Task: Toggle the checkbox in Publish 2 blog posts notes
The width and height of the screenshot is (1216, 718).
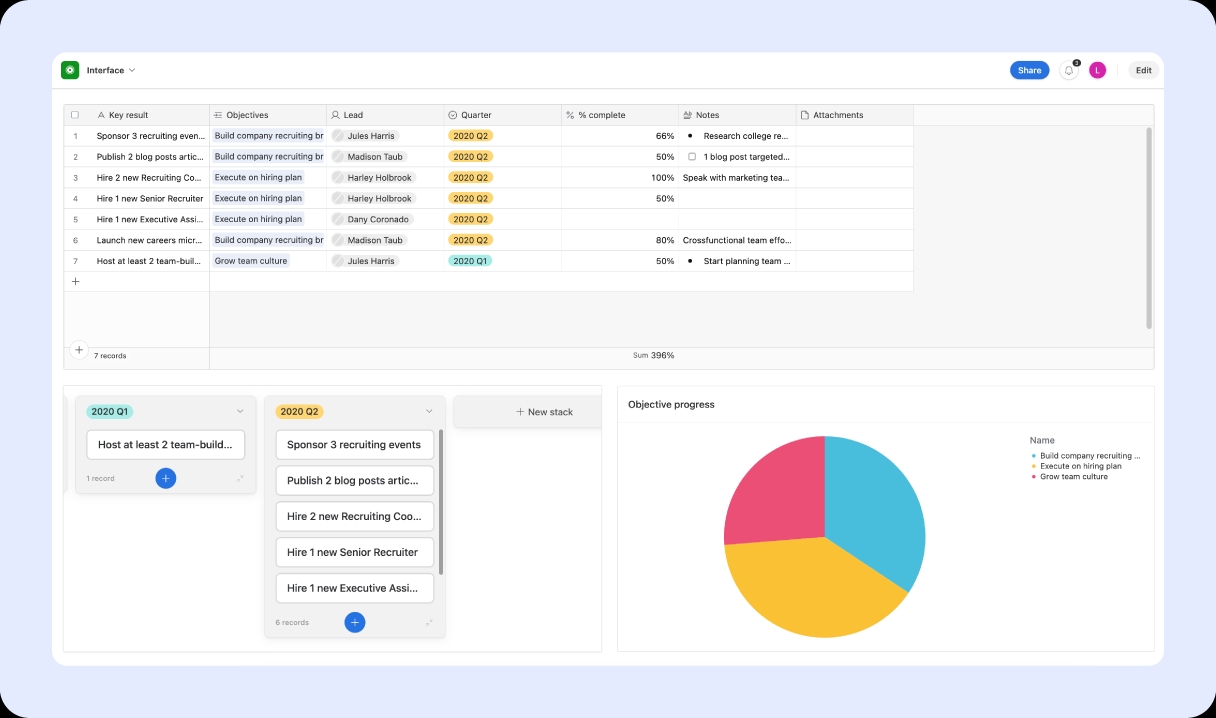Action: pyautogui.click(x=692, y=157)
